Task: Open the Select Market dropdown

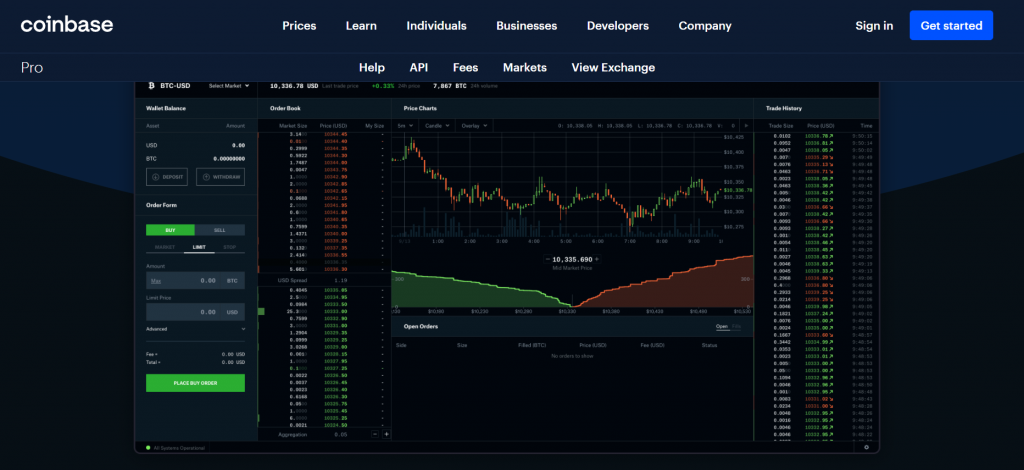Action: click(x=229, y=86)
